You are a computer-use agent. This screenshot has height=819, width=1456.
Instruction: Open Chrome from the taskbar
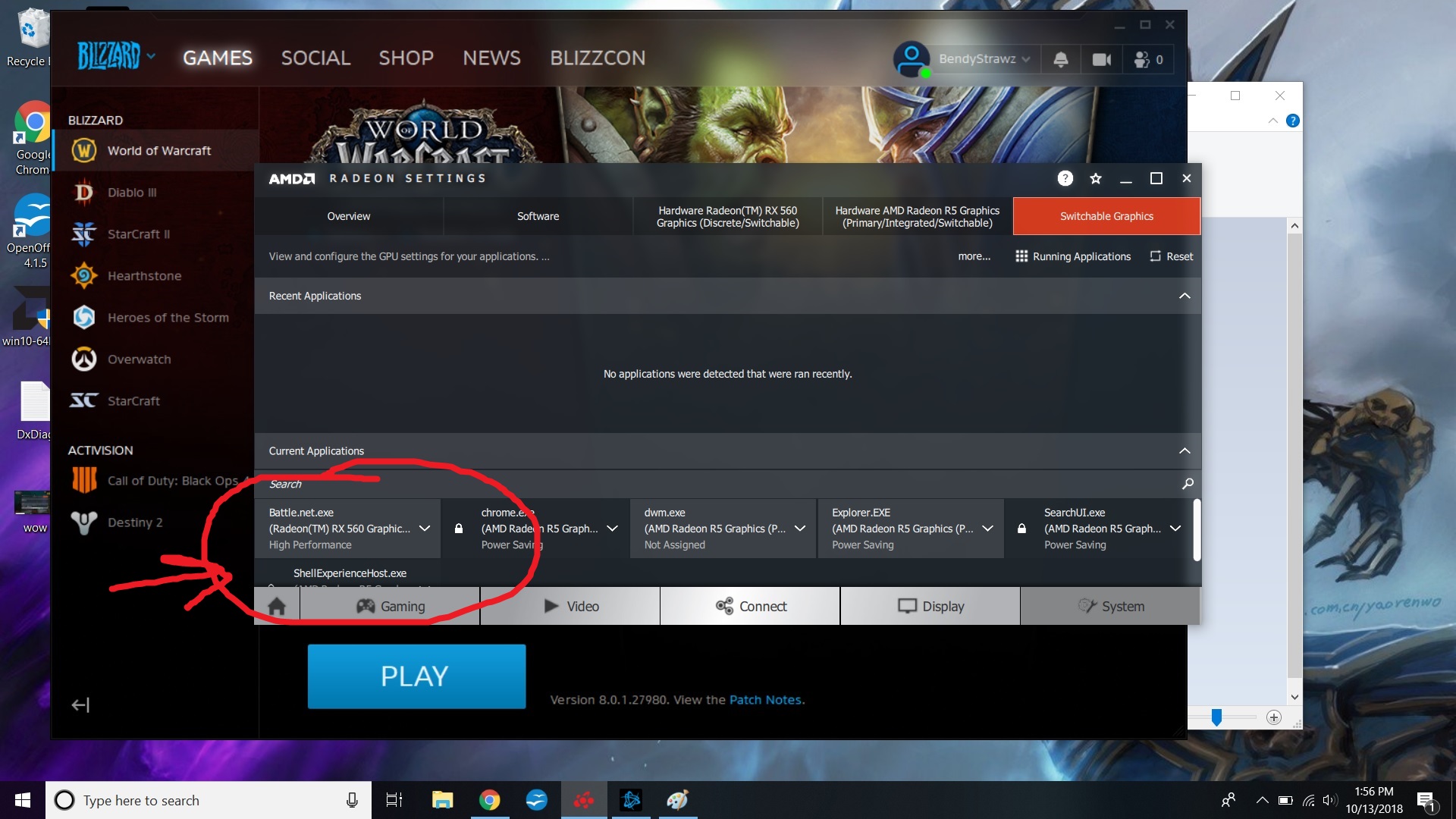pyautogui.click(x=489, y=800)
